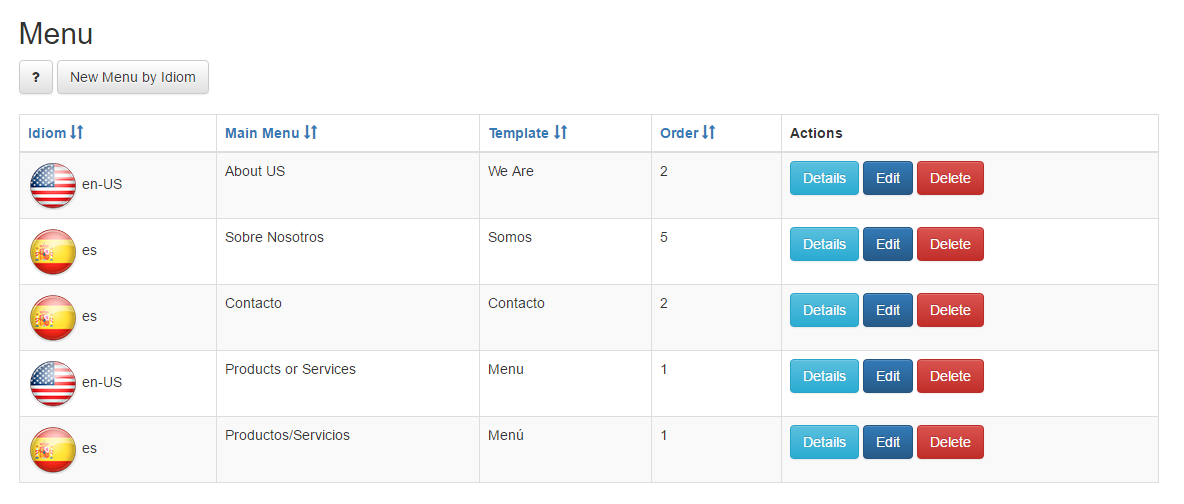Create a New Menu by Idiom

[x=133, y=77]
